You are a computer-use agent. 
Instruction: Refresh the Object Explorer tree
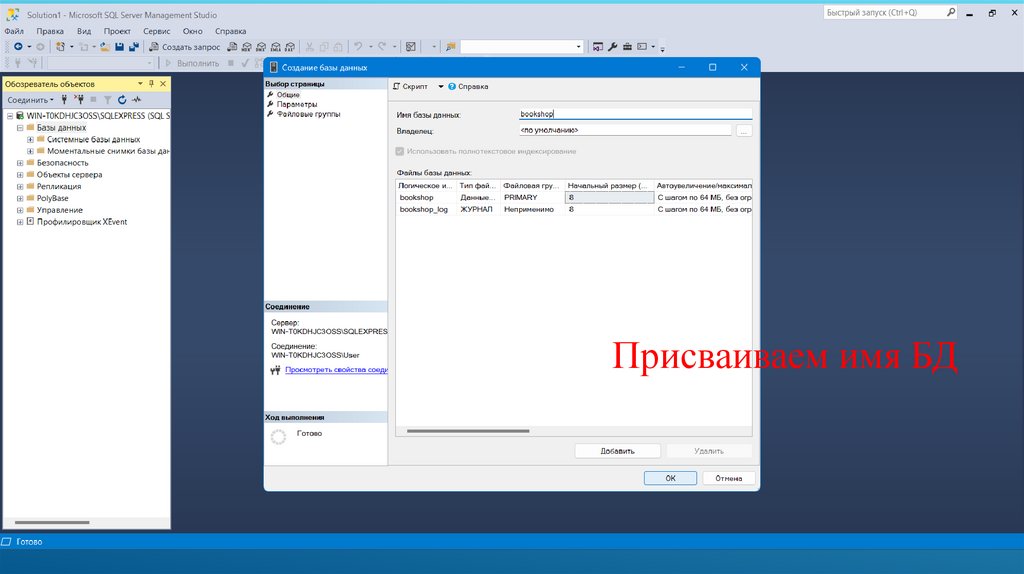(122, 100)
